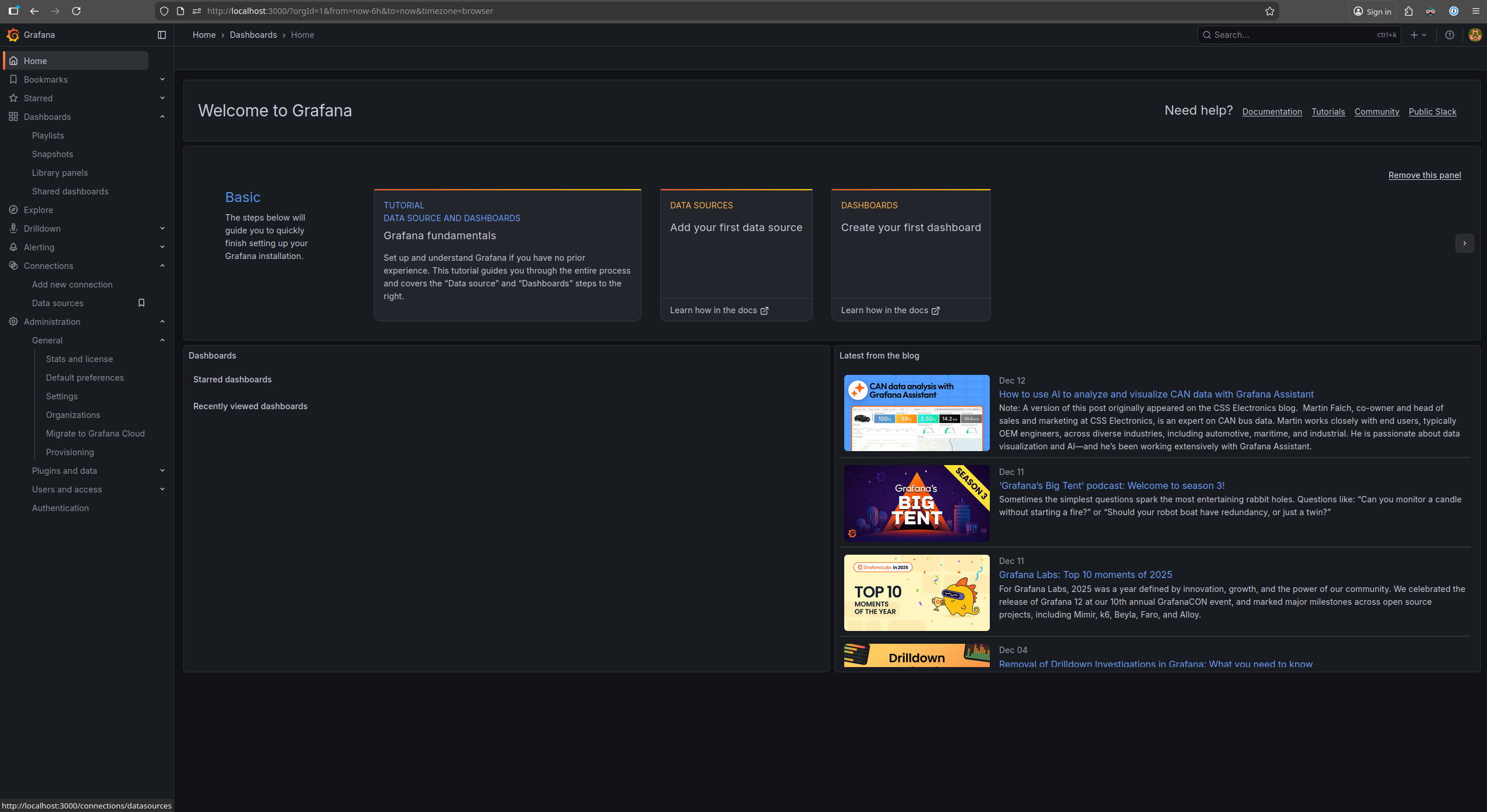Open the plus New dropdown
Viewport: 1487px width, 812px height.
click(1418, 35)
